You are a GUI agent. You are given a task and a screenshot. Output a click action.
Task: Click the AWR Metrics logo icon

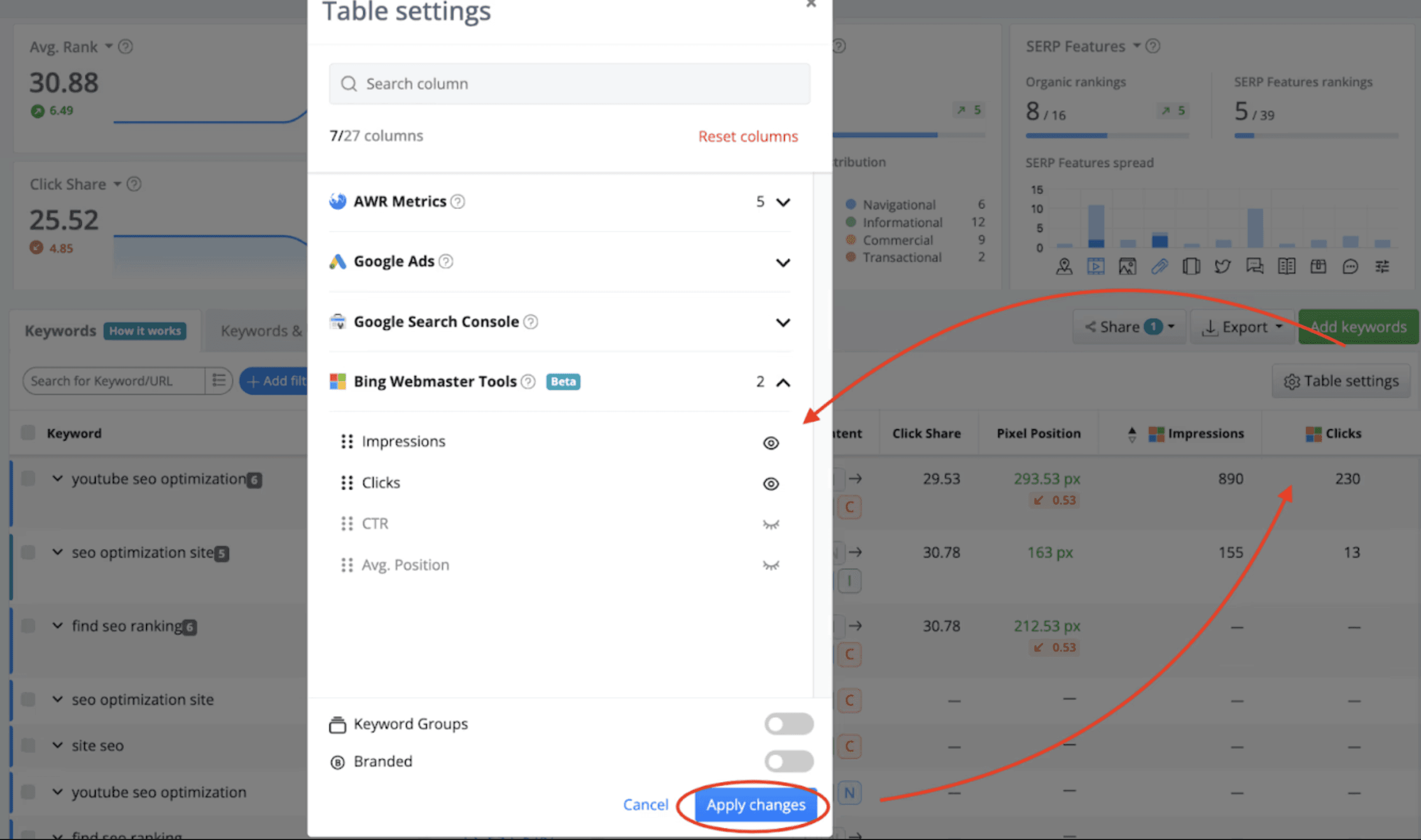pos(338,201)
